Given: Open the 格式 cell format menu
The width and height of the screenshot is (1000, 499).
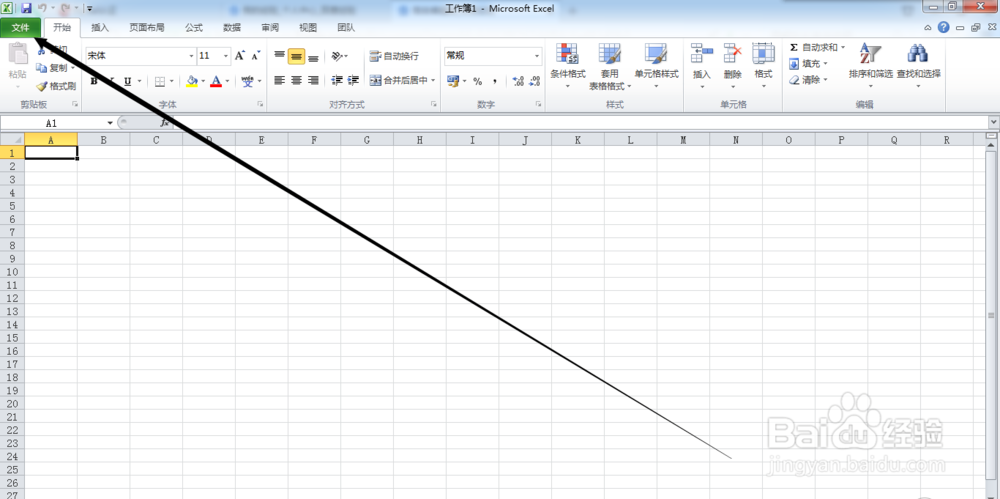Looking at the screenshot, I should coord(763,66).
